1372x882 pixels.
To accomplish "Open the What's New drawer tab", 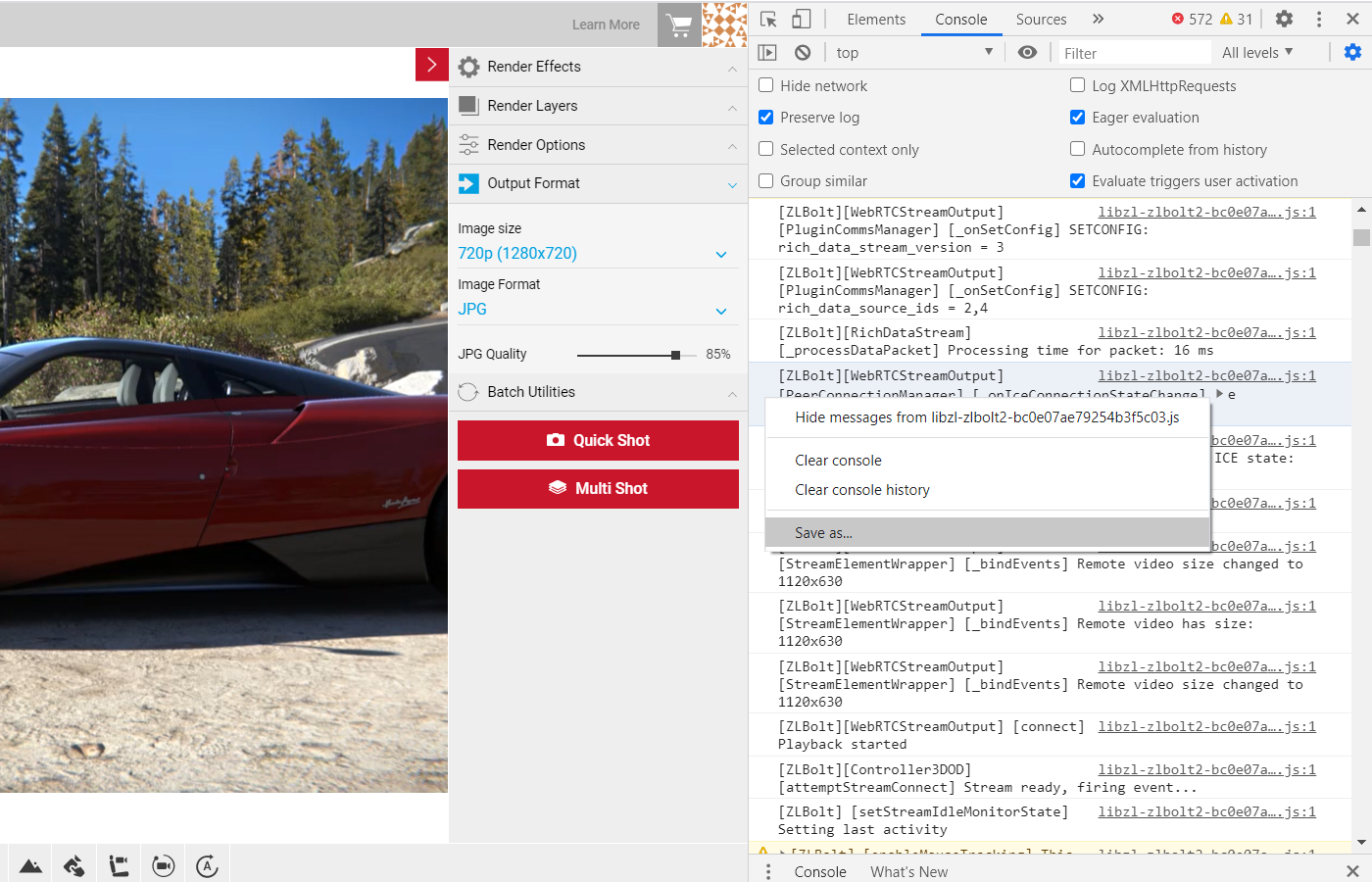I will pyautogui.click(x=908, y=871).
